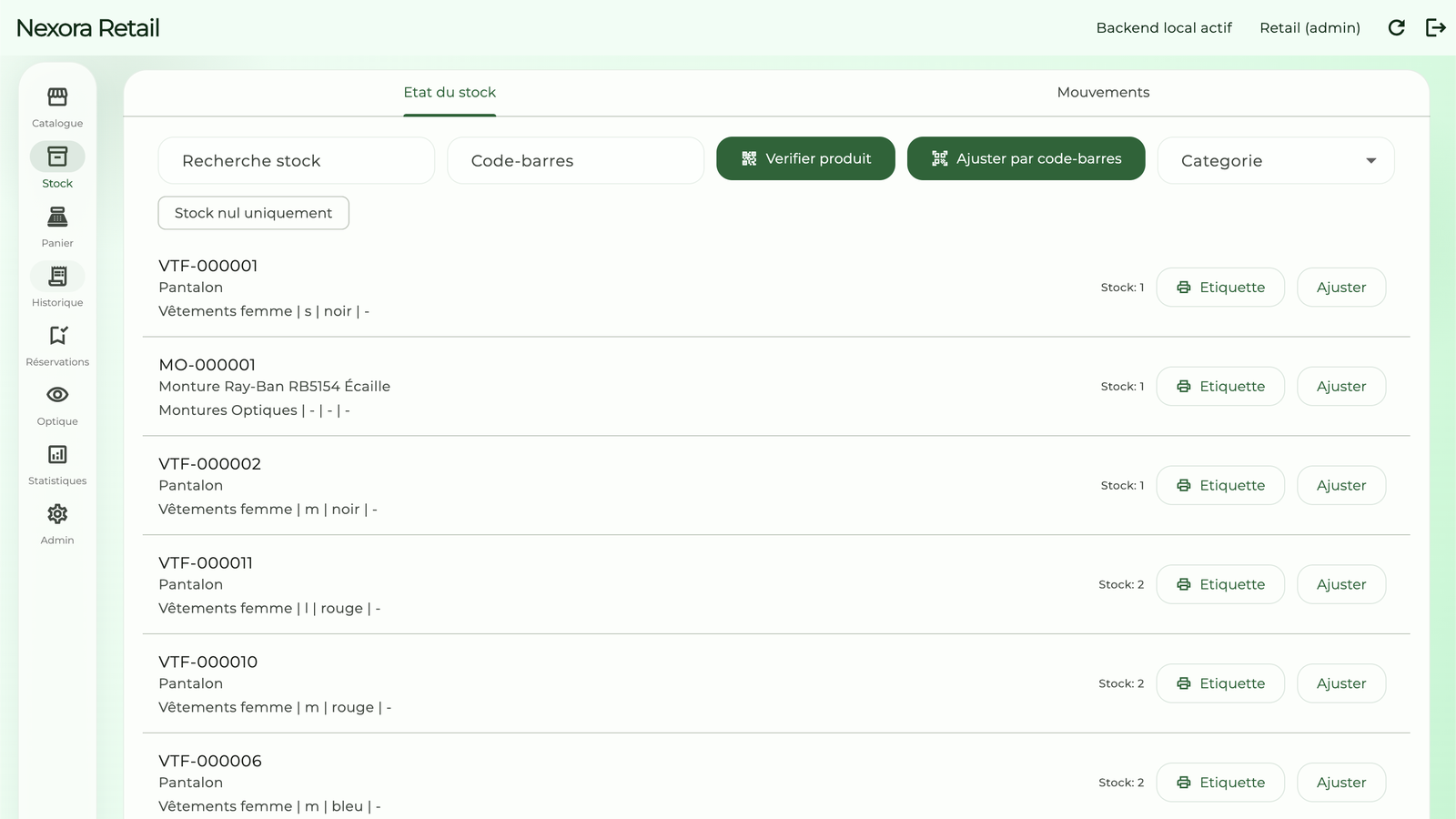
Task: Select product code MO-000001
Action: (x=207, y=365)
